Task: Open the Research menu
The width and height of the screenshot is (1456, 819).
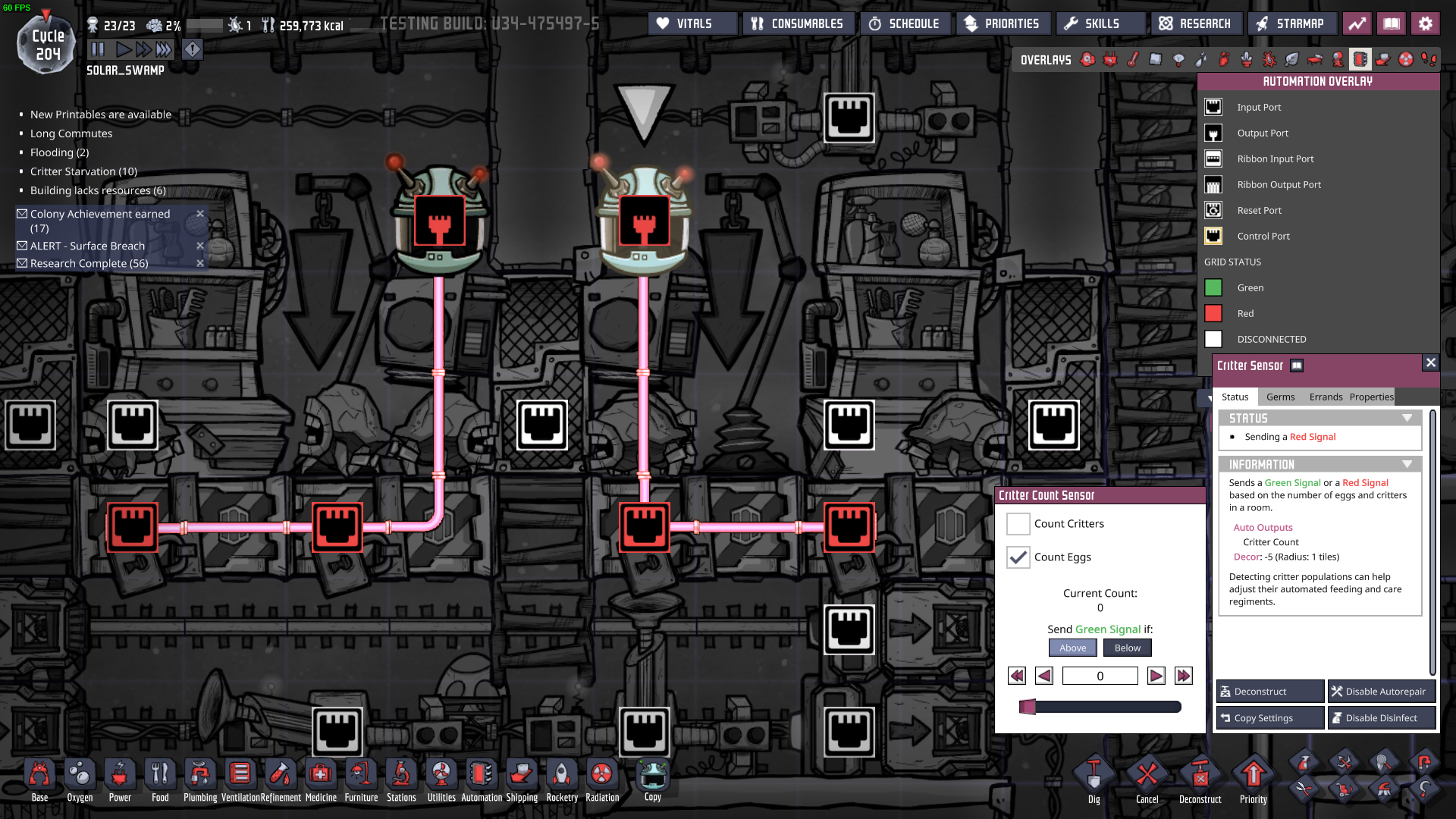Action: point(1196,24)
